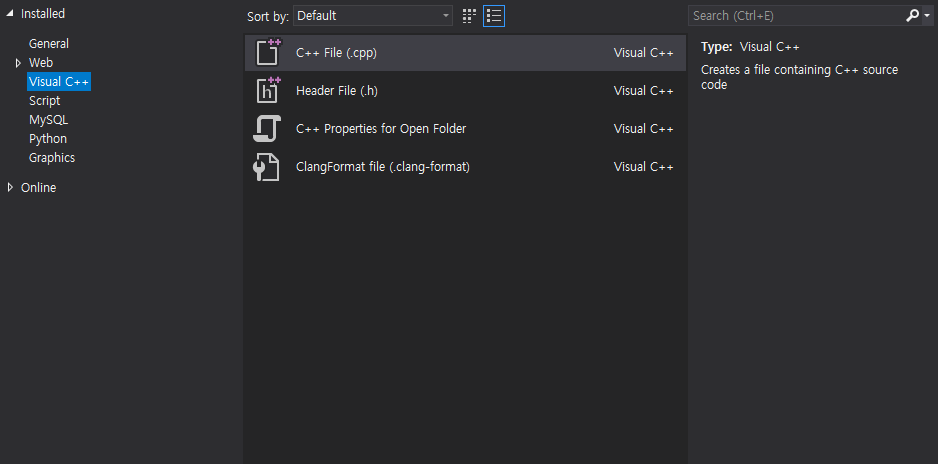Select the Script category
Viewport: 938px width, 464px height.
(x=45, y=101)
